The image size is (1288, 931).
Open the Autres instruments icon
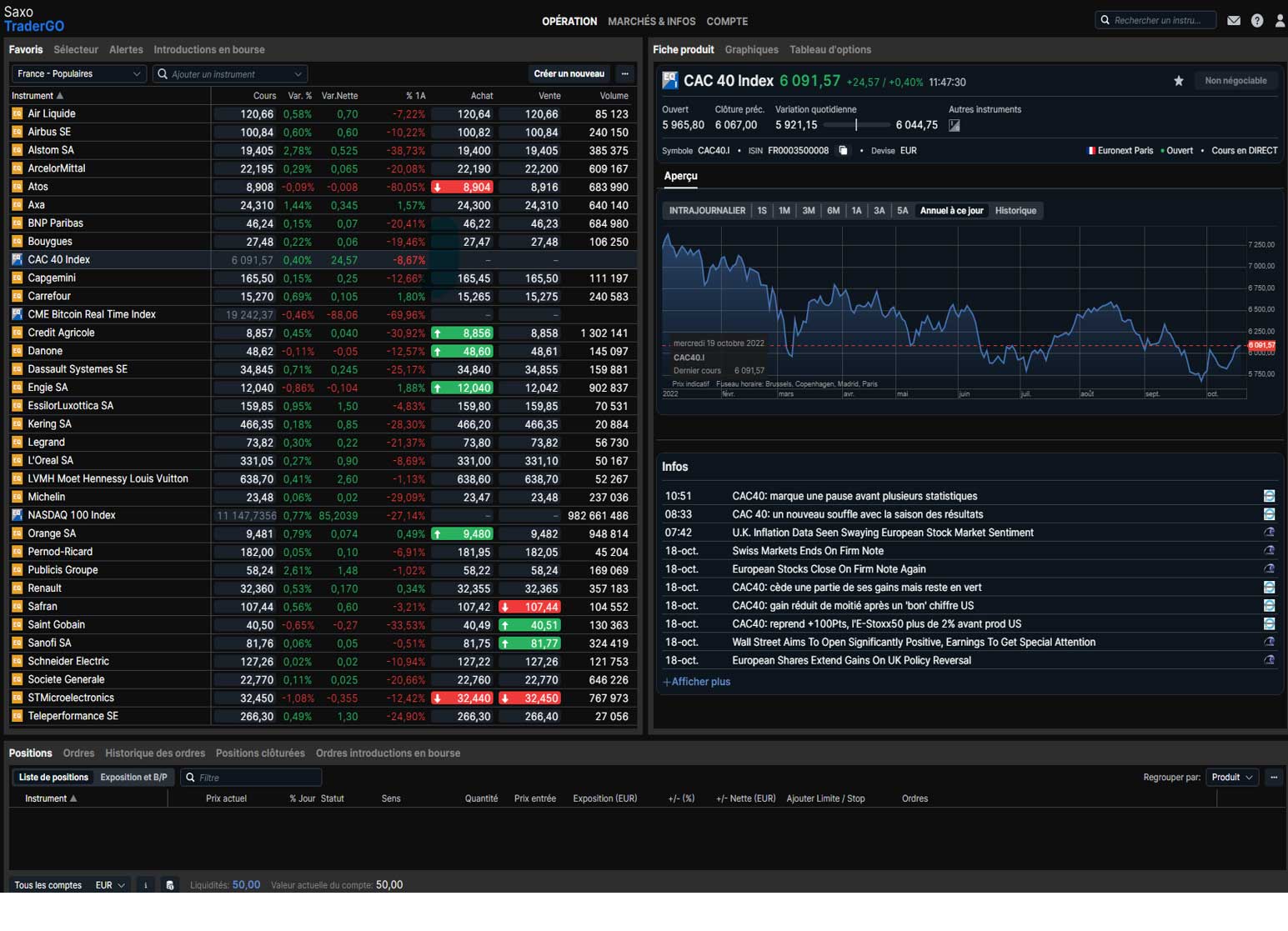[955, 125]
